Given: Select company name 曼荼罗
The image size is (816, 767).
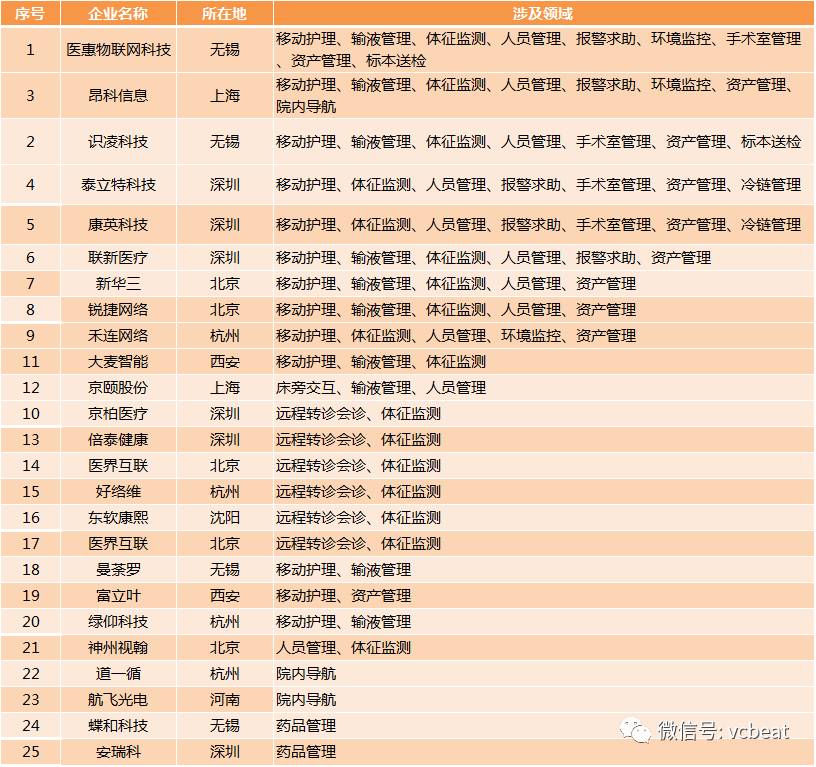Looking at the screenshot, I should [118, 569].
